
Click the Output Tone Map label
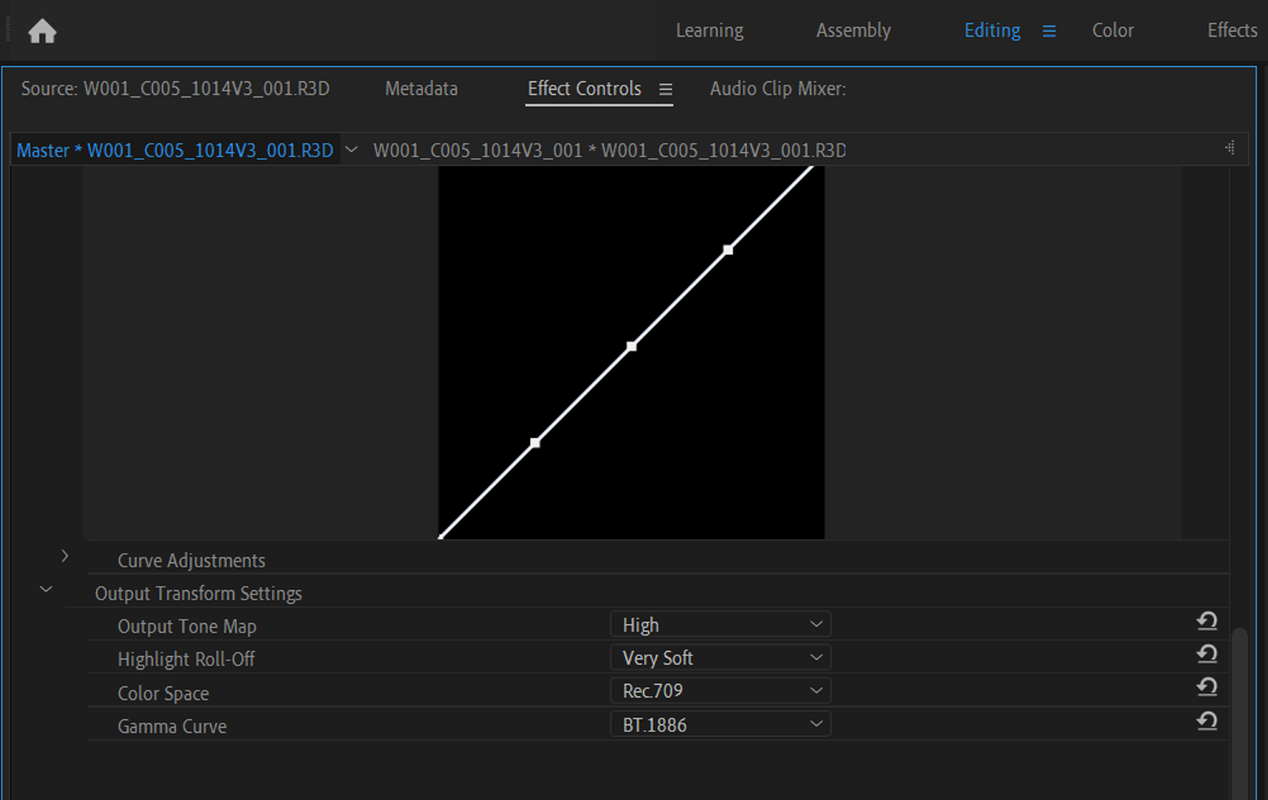187,627
